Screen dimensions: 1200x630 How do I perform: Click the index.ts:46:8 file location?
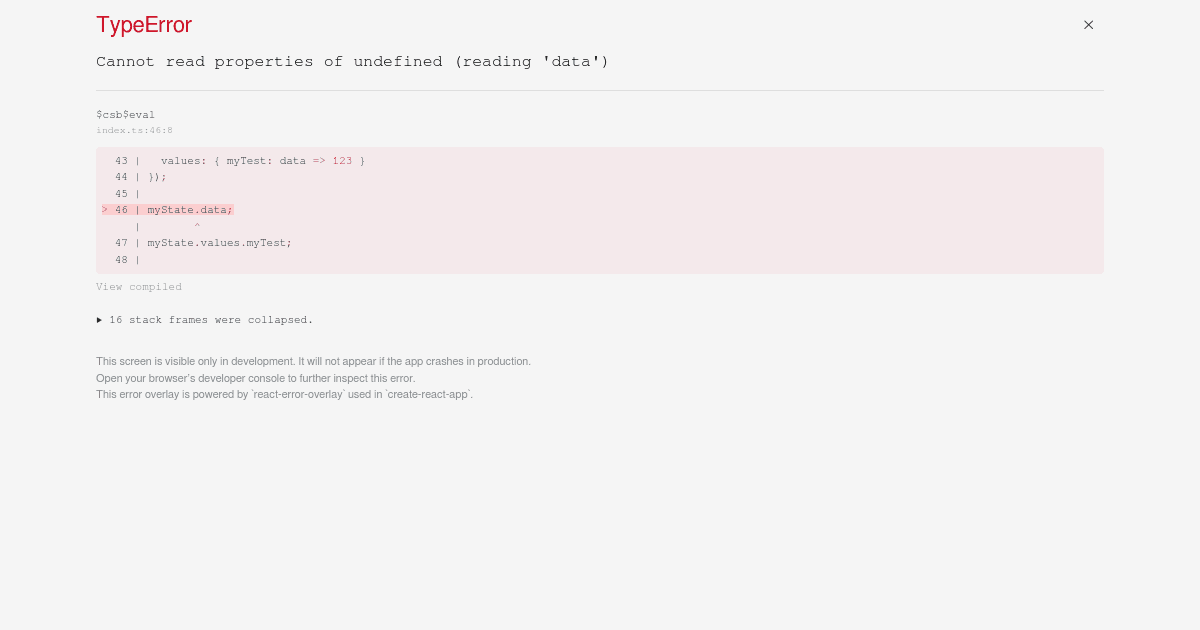tap(134, 130)
